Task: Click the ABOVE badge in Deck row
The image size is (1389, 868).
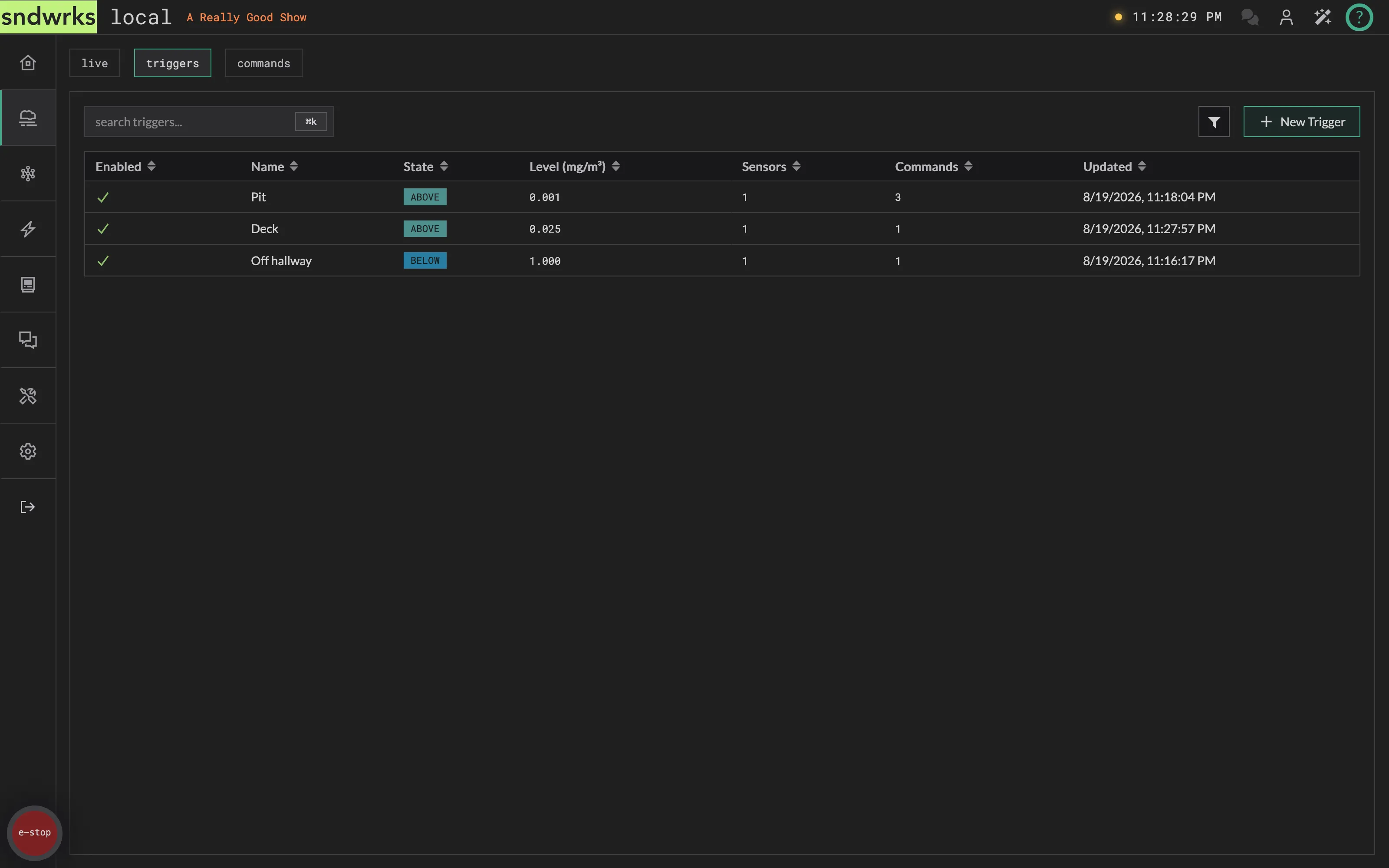Action: coord(425,228)
